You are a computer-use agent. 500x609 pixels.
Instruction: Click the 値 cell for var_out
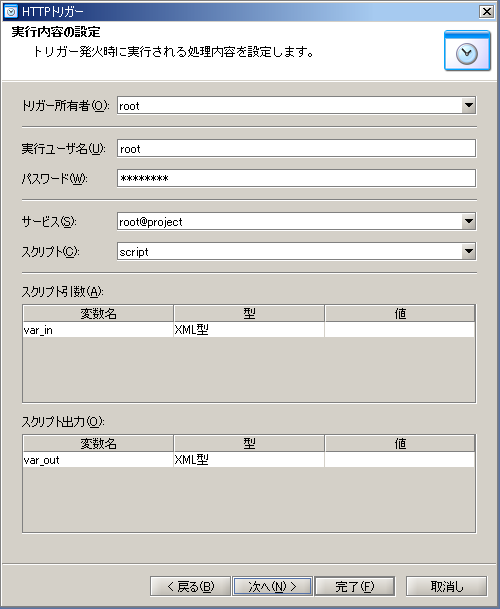coord(399,460)
